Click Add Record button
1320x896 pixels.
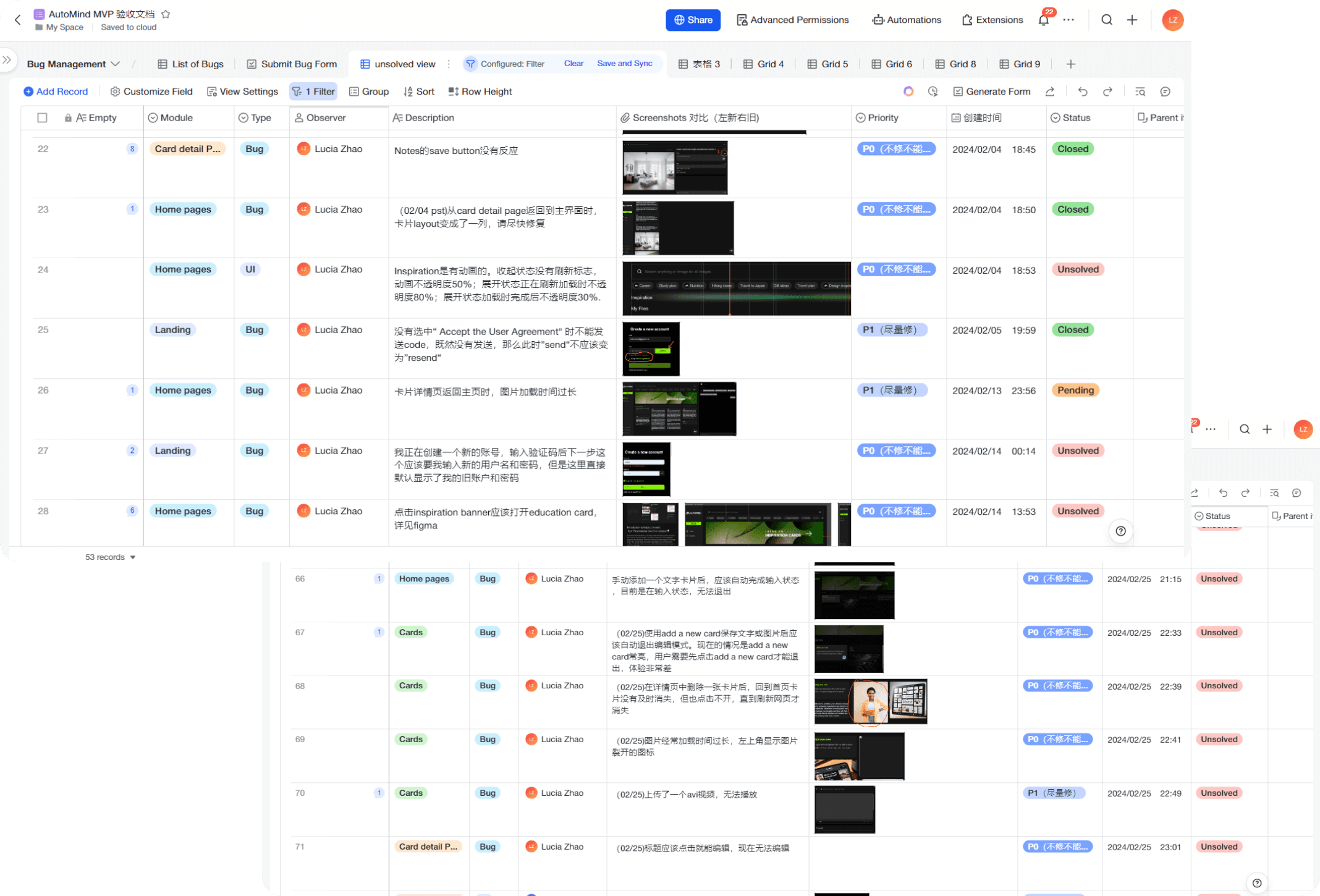(x=56, y=91)
